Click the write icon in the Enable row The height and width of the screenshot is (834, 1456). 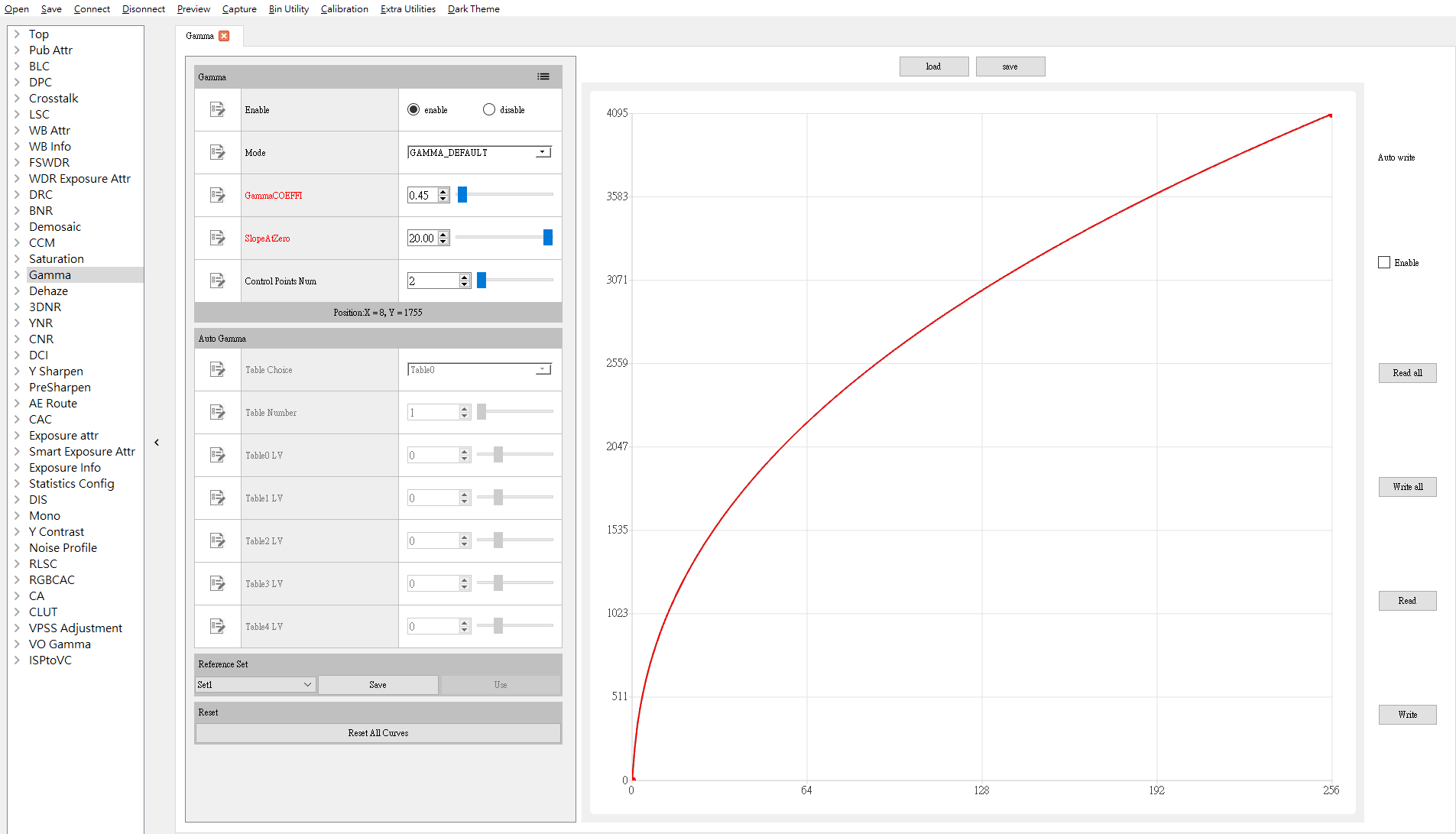point(218,110)
